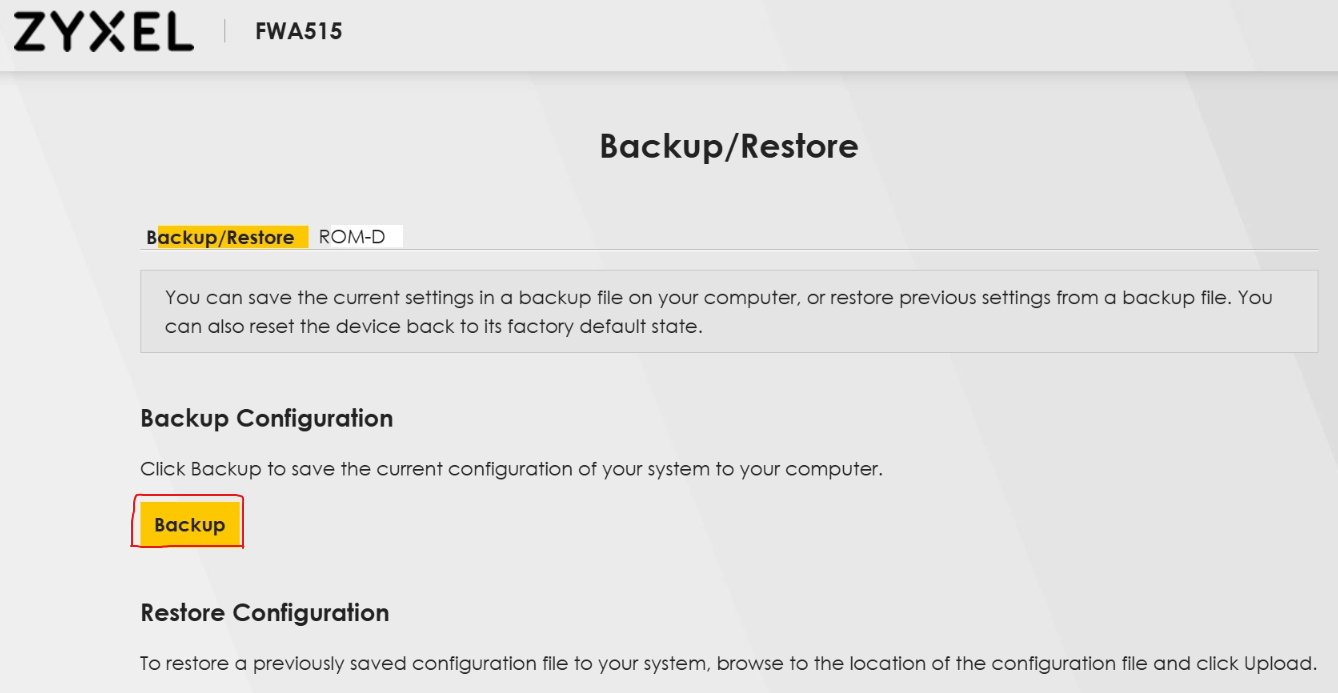This screenshot has width=1338, height=693.
Task: Click the empty header bar area right of FWA515
Action: [840, 34]
